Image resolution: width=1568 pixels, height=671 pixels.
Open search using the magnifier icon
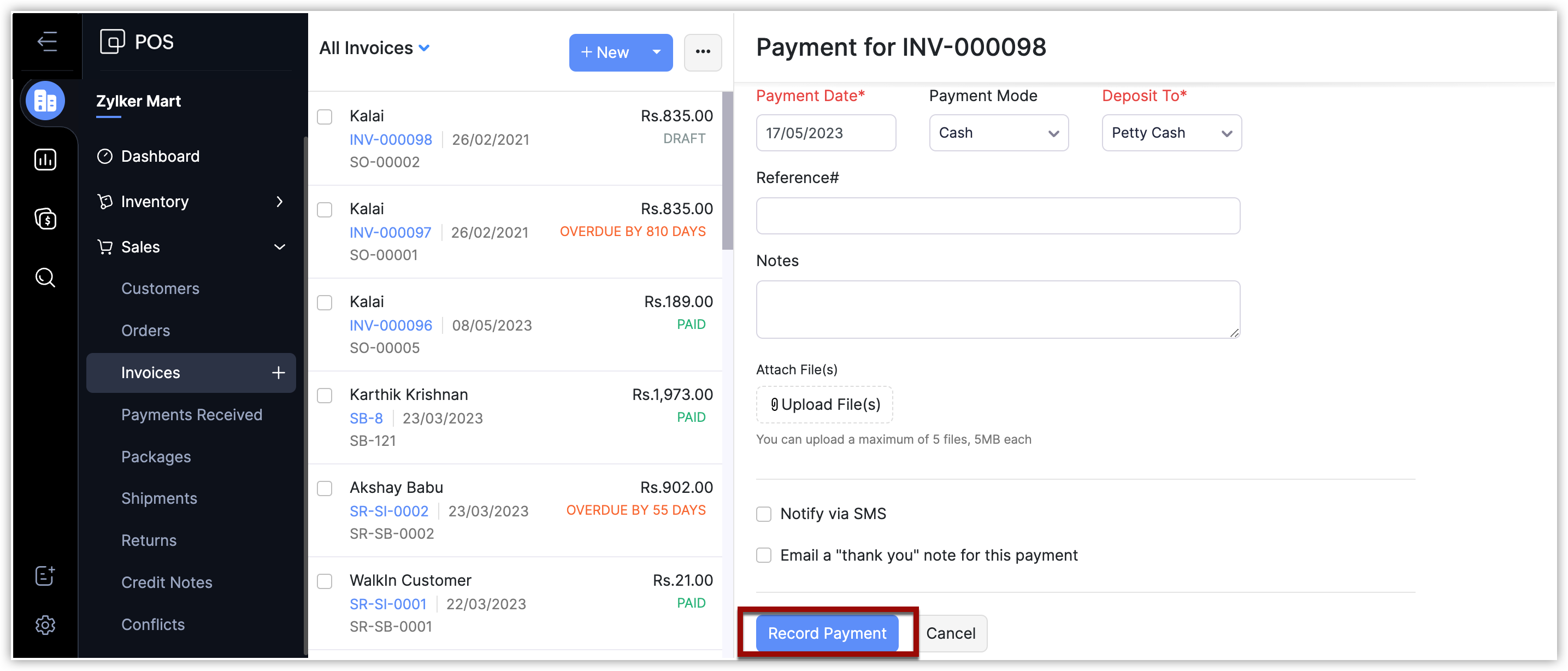tap(46, 278)
